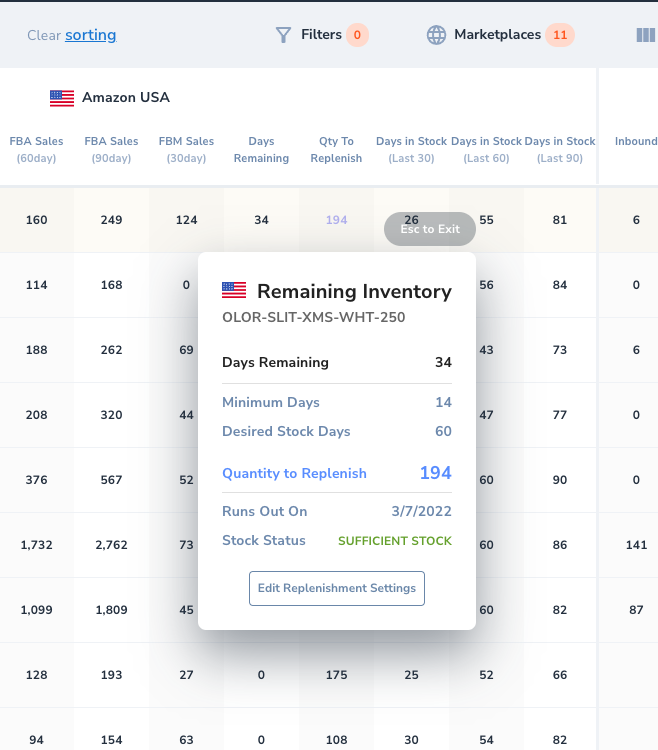The image size is (658, 750).
Task: Click the US flag in Remaining Inventory popup
Action: click(x=234, y=291)
